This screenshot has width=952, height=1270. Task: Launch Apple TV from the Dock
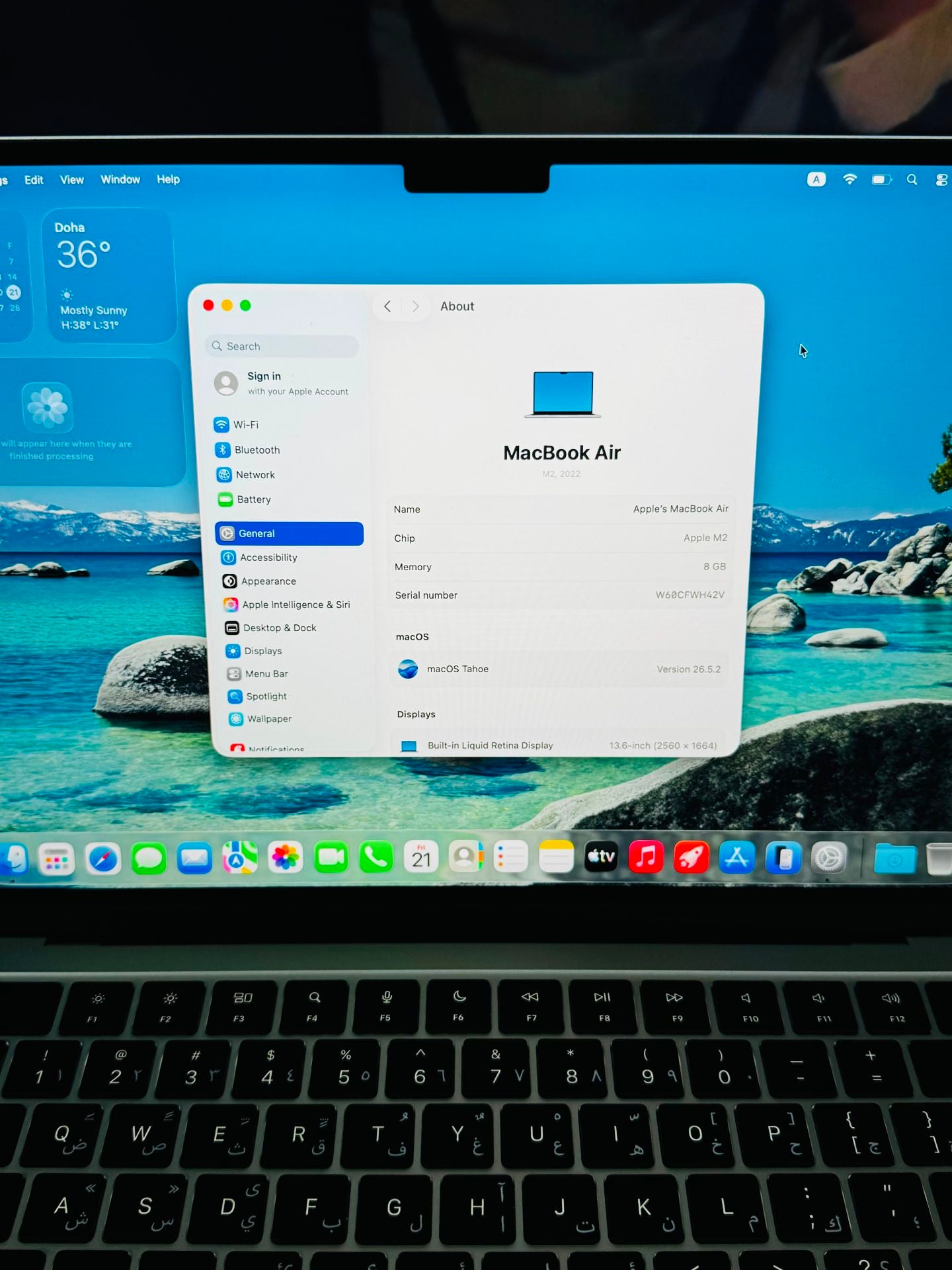601,857
